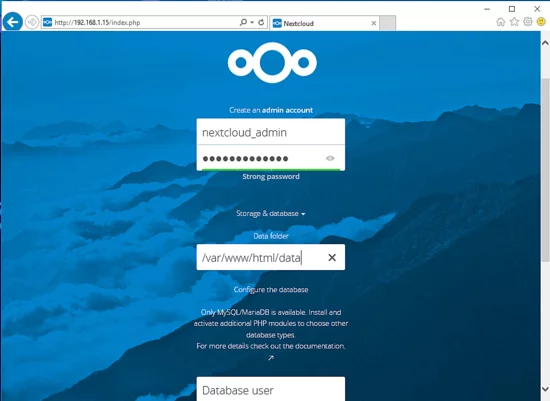The image size is (550, 401).
Task: Collapse the Storage & database section
Action: tap(270, 213)
